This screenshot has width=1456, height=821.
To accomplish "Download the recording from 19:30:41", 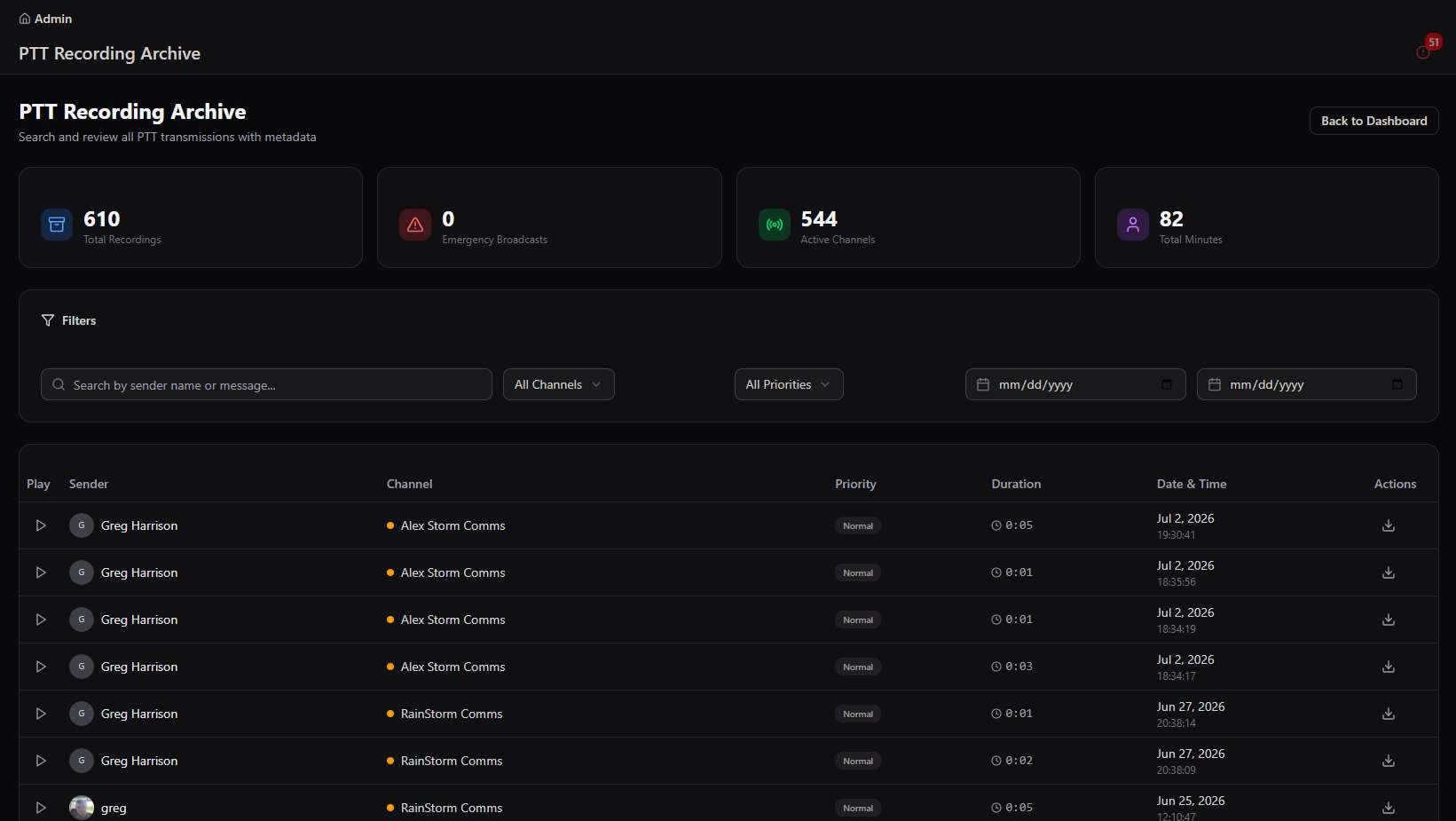I will tap(1389, 525).
